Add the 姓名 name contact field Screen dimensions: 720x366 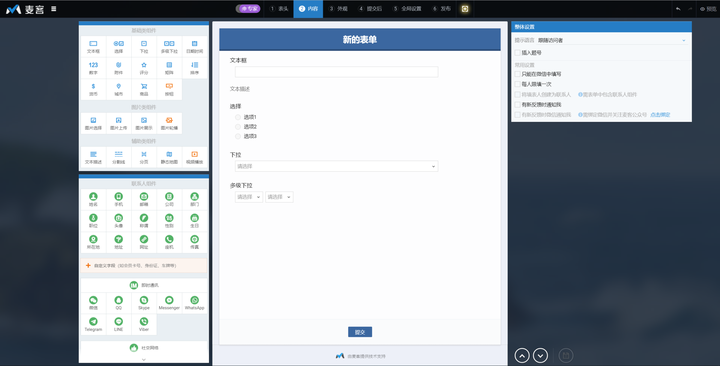tap(93, 199)
